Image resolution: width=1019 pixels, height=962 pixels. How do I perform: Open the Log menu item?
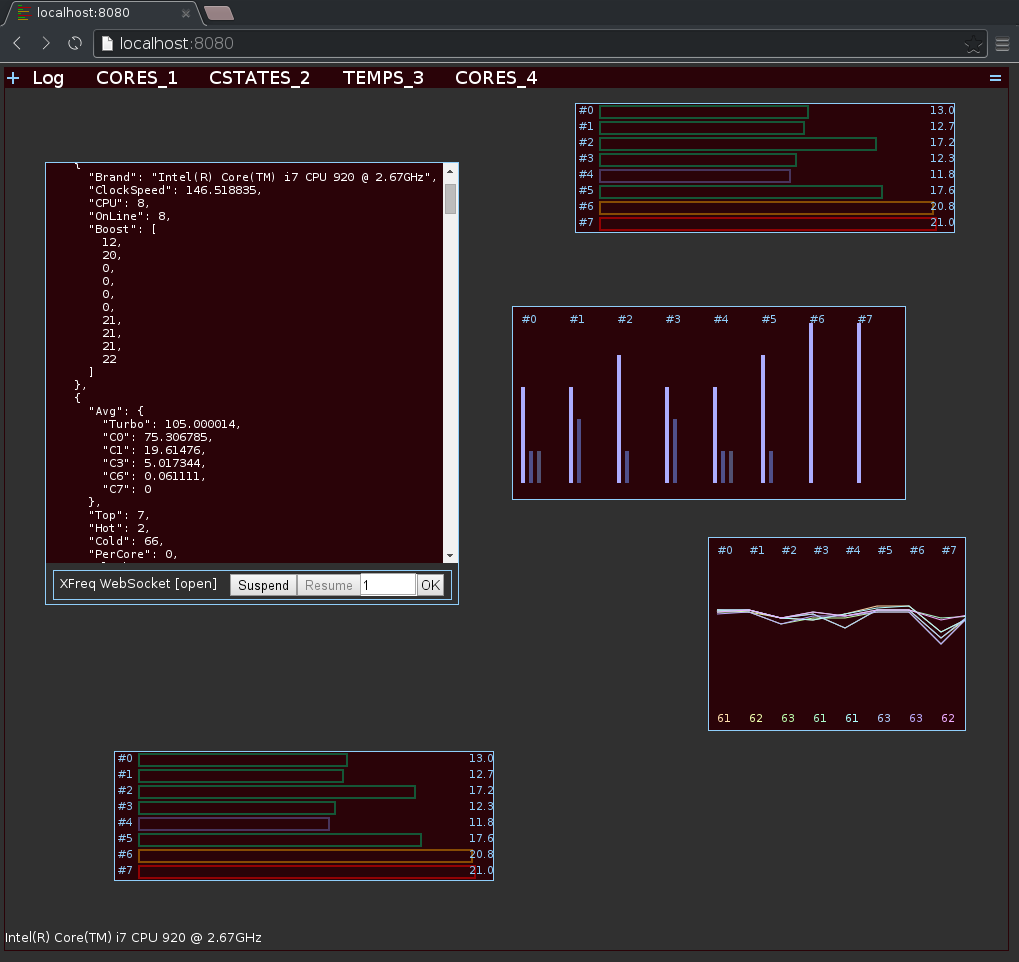48,78
